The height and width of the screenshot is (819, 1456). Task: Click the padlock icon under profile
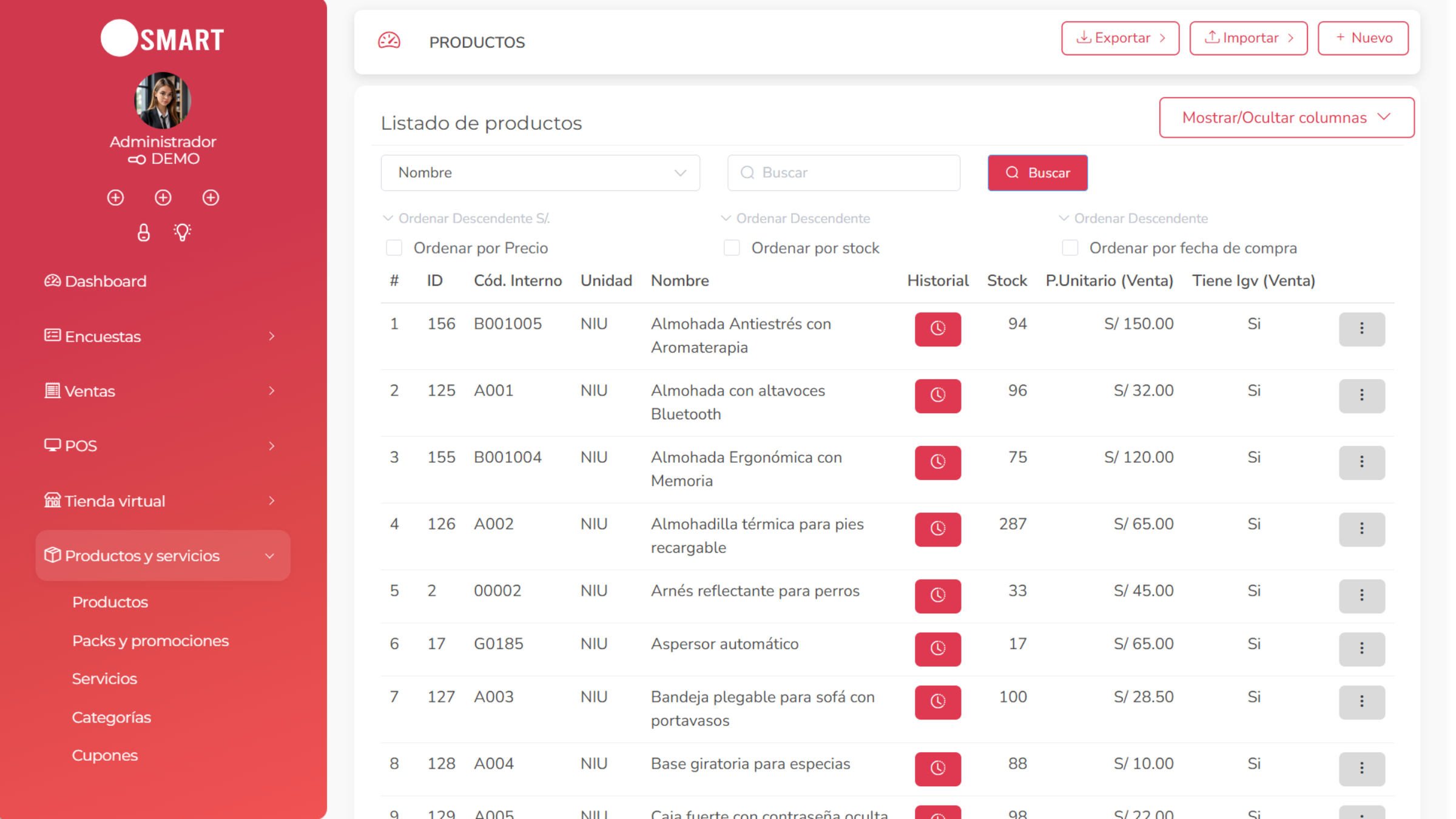[x=144, y=232]
